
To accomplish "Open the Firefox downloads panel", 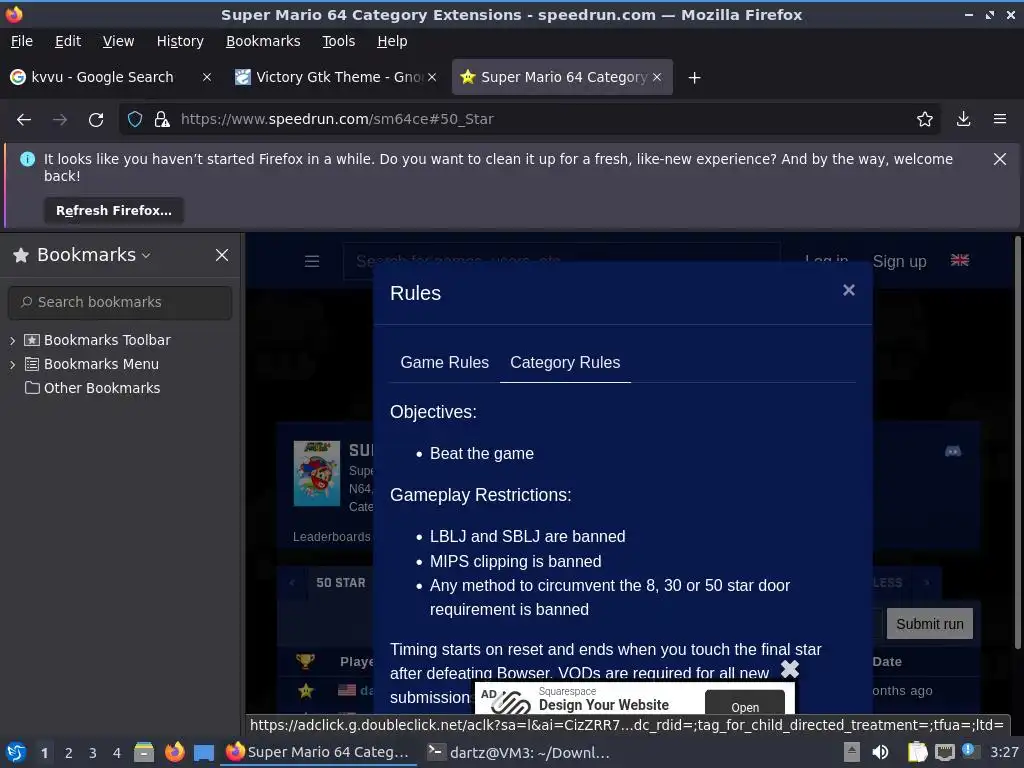I will point(963,119).
